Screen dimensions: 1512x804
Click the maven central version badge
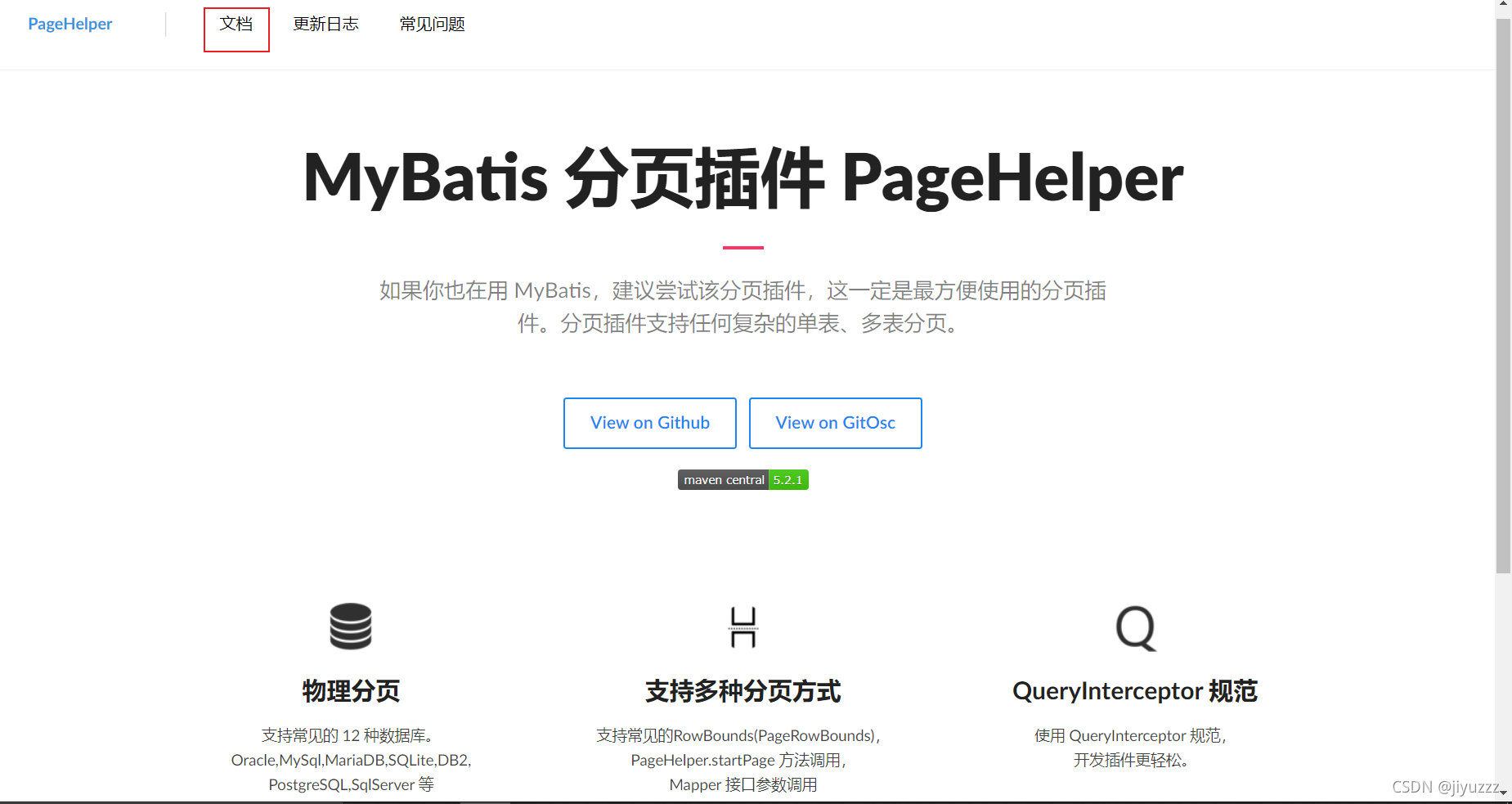743,479
